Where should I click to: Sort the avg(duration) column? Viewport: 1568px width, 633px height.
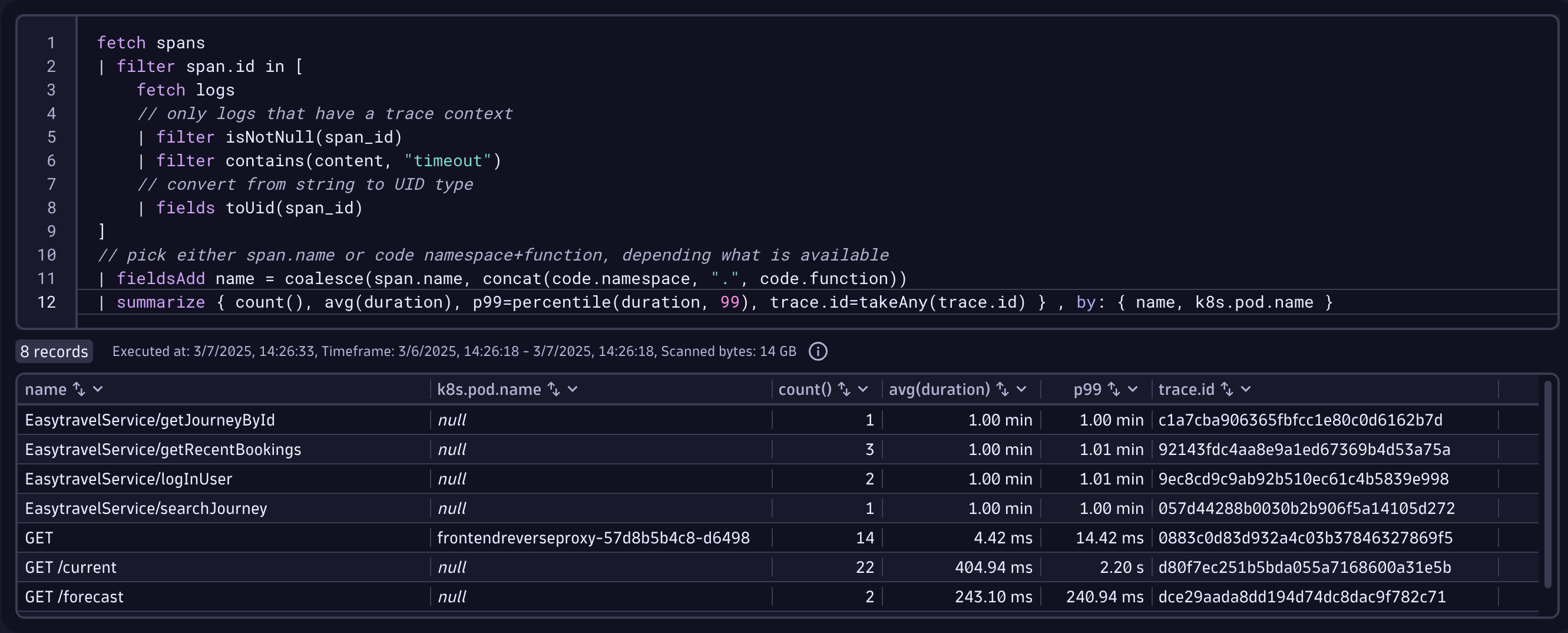click(x=1002, y=390)
